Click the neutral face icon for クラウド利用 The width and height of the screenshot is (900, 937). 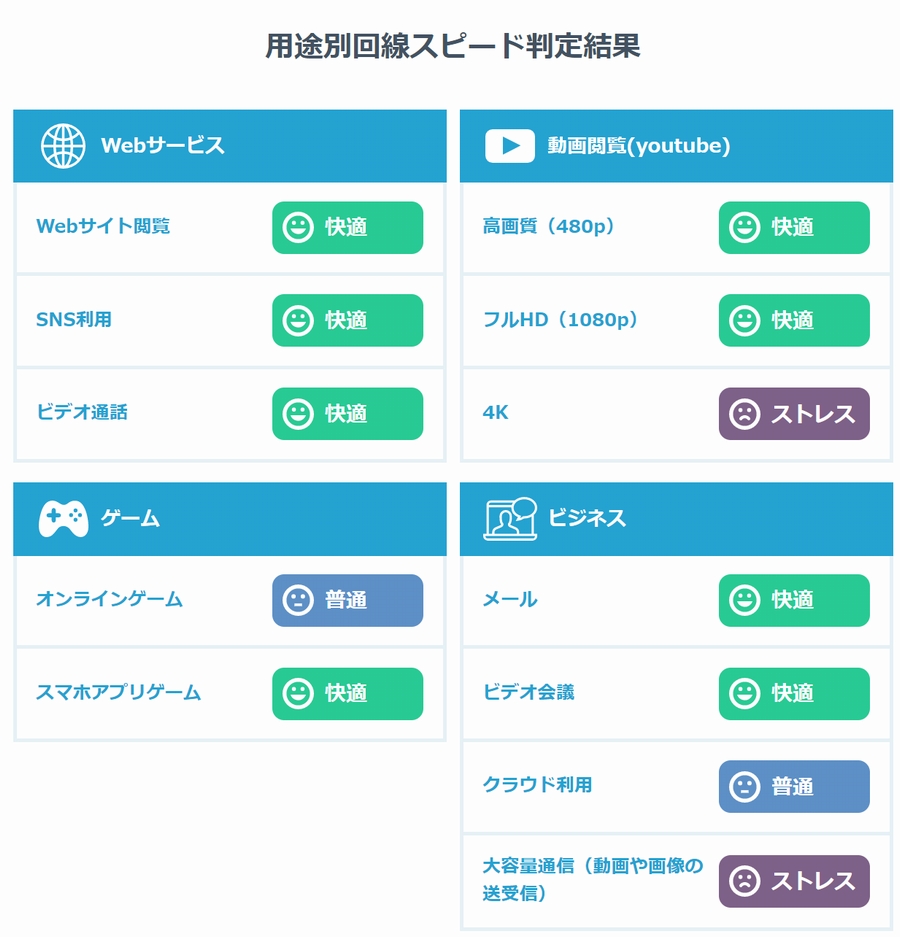[745, 786]
